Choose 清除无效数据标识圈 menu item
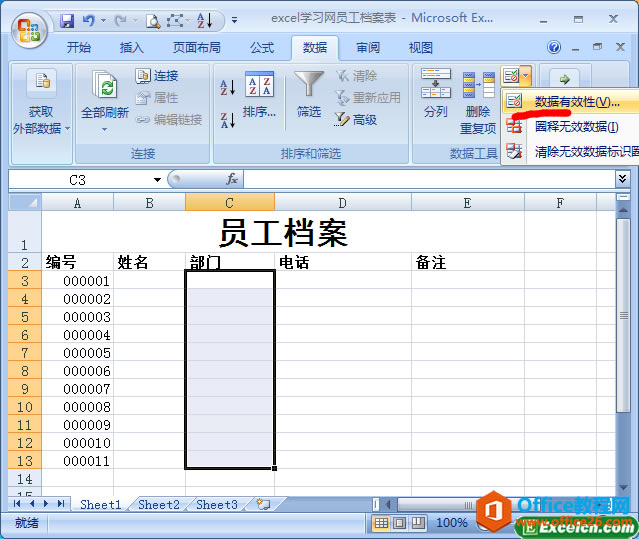The height and width of the screenshot is (539, 639). tap(571, 152)
